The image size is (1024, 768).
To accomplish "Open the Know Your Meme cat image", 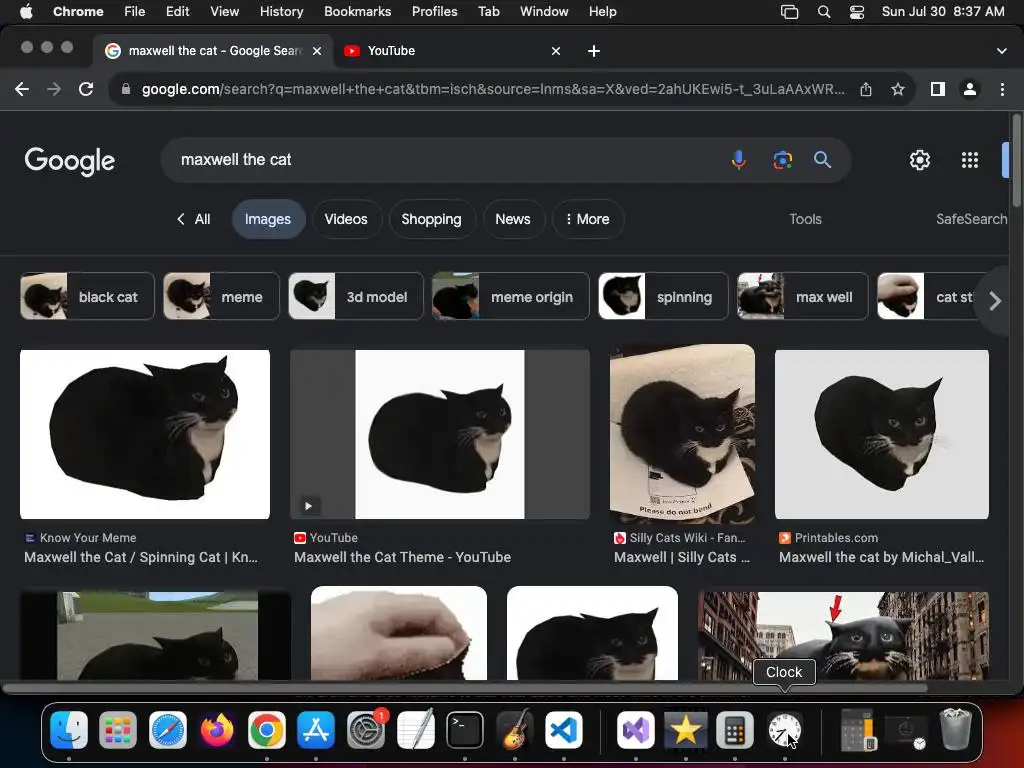I will coord(145,434).
